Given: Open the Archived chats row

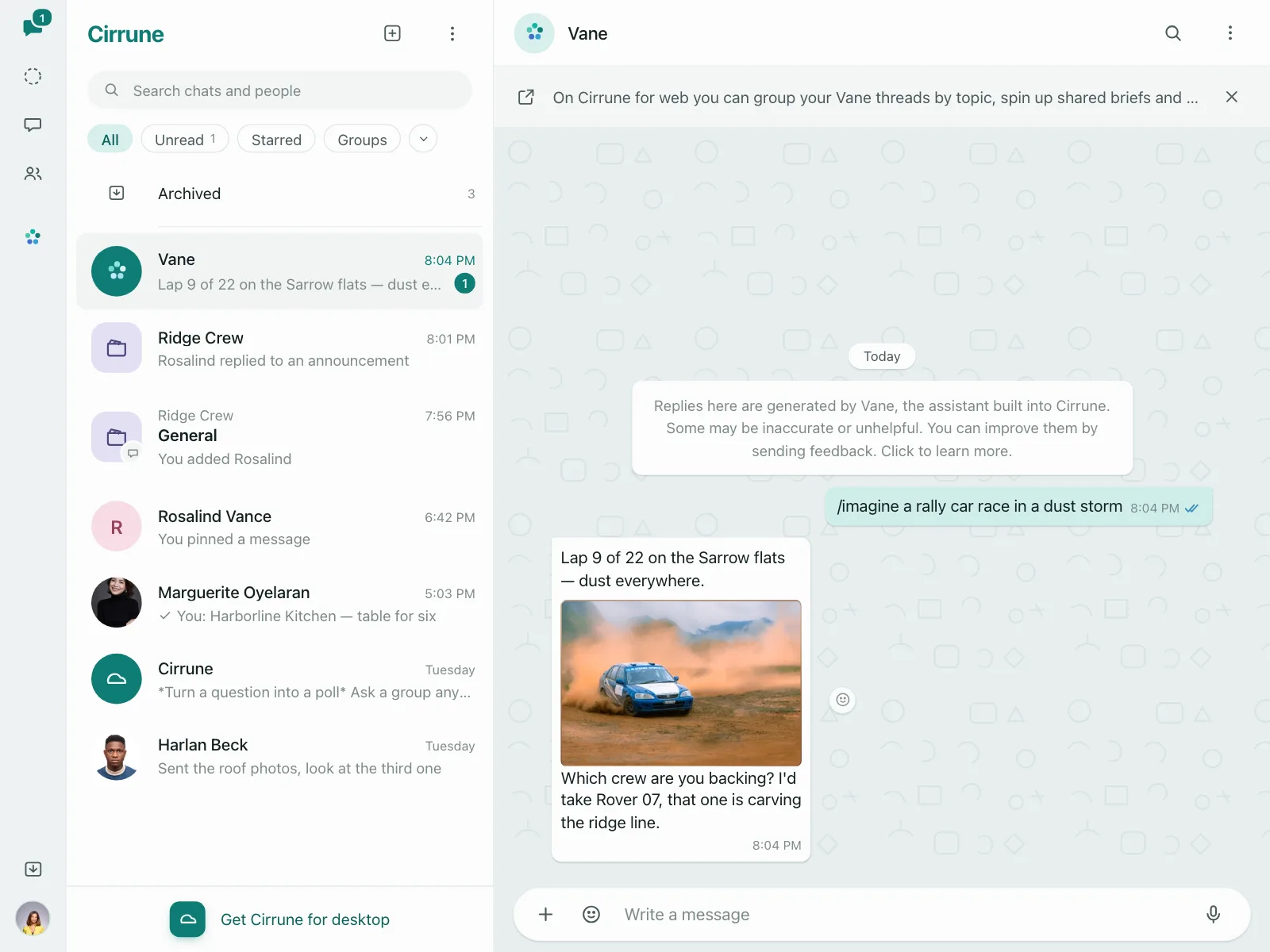Looking at the screenshot, I should click(x=279, y=194).
